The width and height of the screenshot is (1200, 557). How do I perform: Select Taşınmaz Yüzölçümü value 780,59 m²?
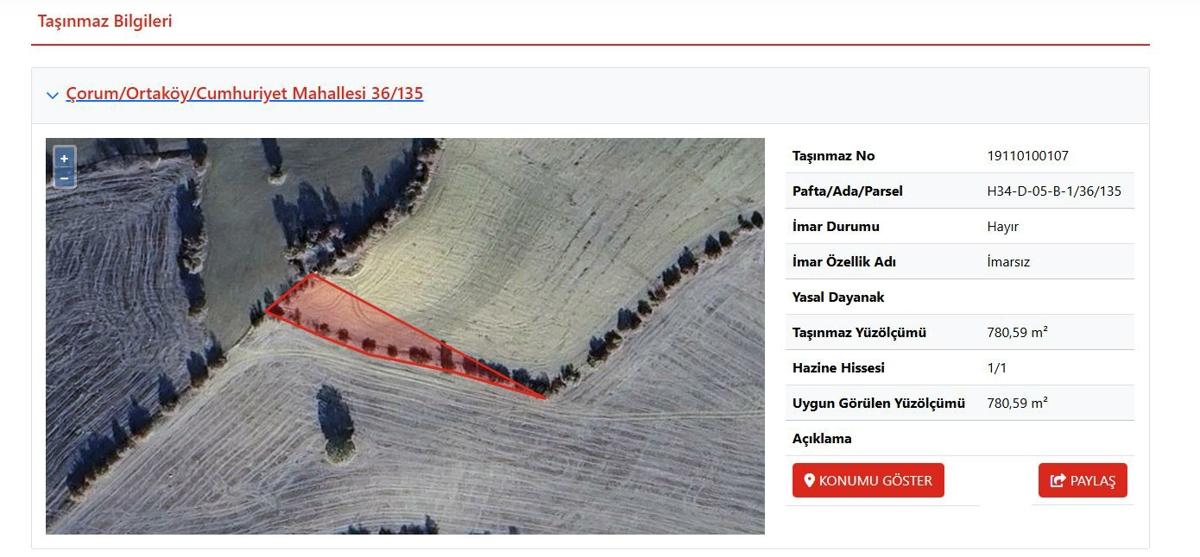coord(1017,332)
